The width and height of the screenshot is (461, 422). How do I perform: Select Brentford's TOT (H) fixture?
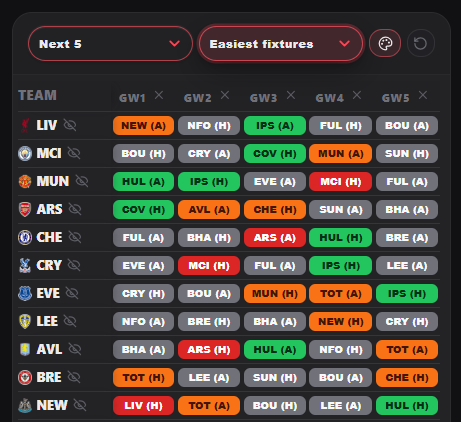click(143, 378)
